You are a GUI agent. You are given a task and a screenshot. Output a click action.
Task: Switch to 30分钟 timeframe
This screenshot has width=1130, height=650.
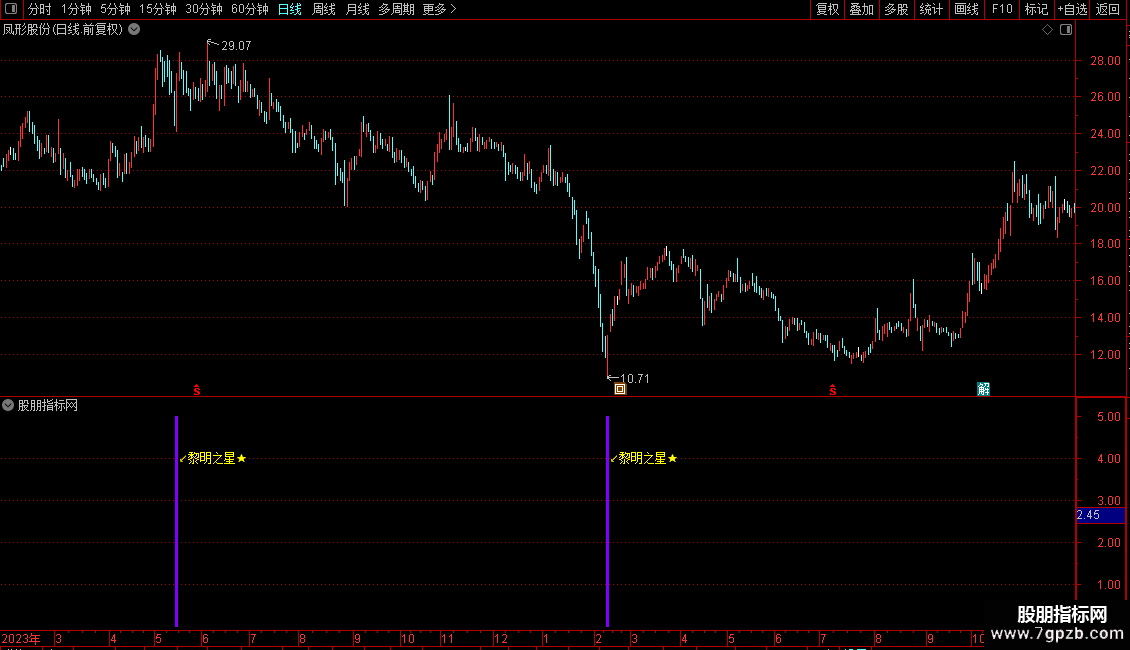coord(204,9)
